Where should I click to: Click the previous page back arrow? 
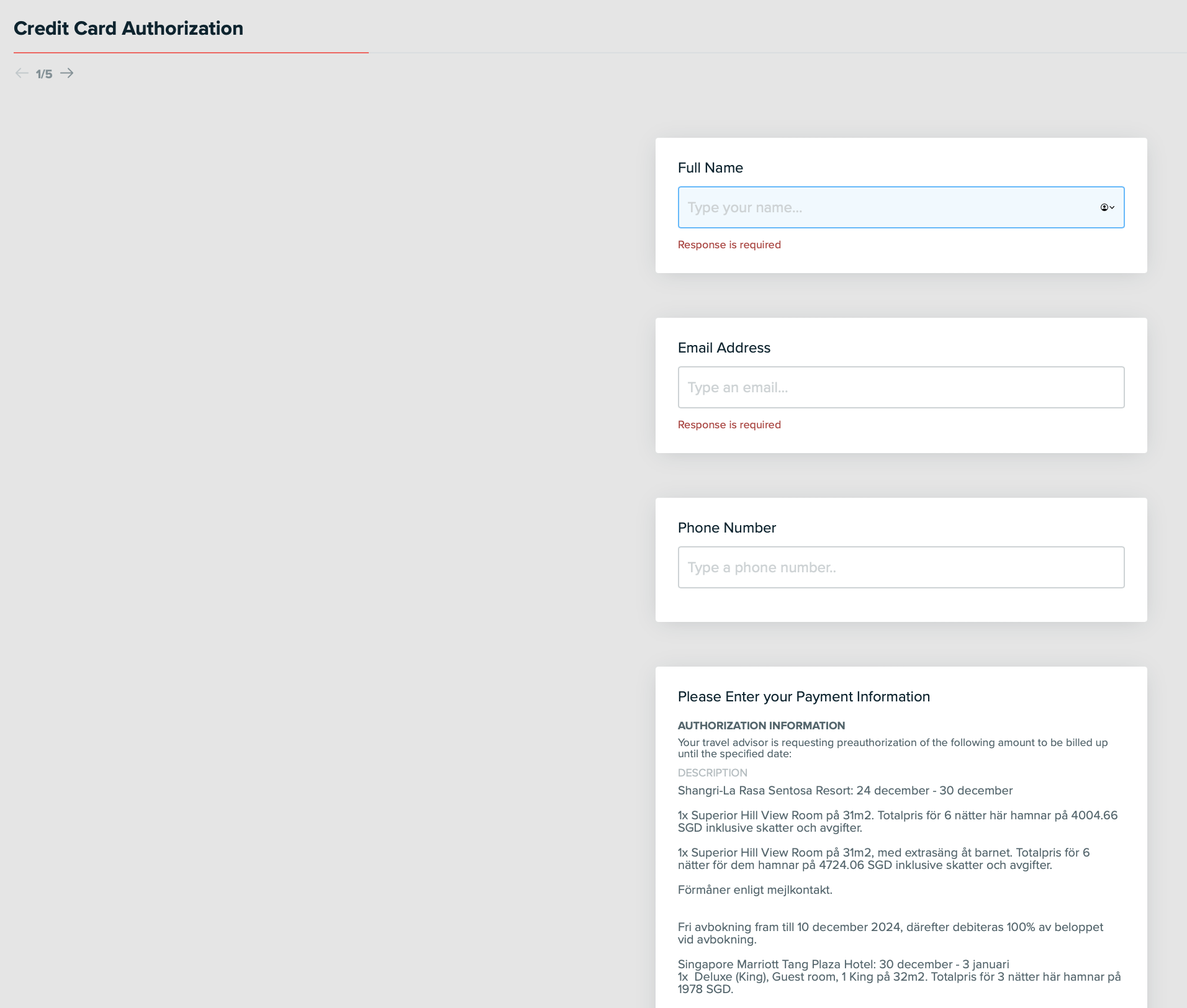click(22, 73)
